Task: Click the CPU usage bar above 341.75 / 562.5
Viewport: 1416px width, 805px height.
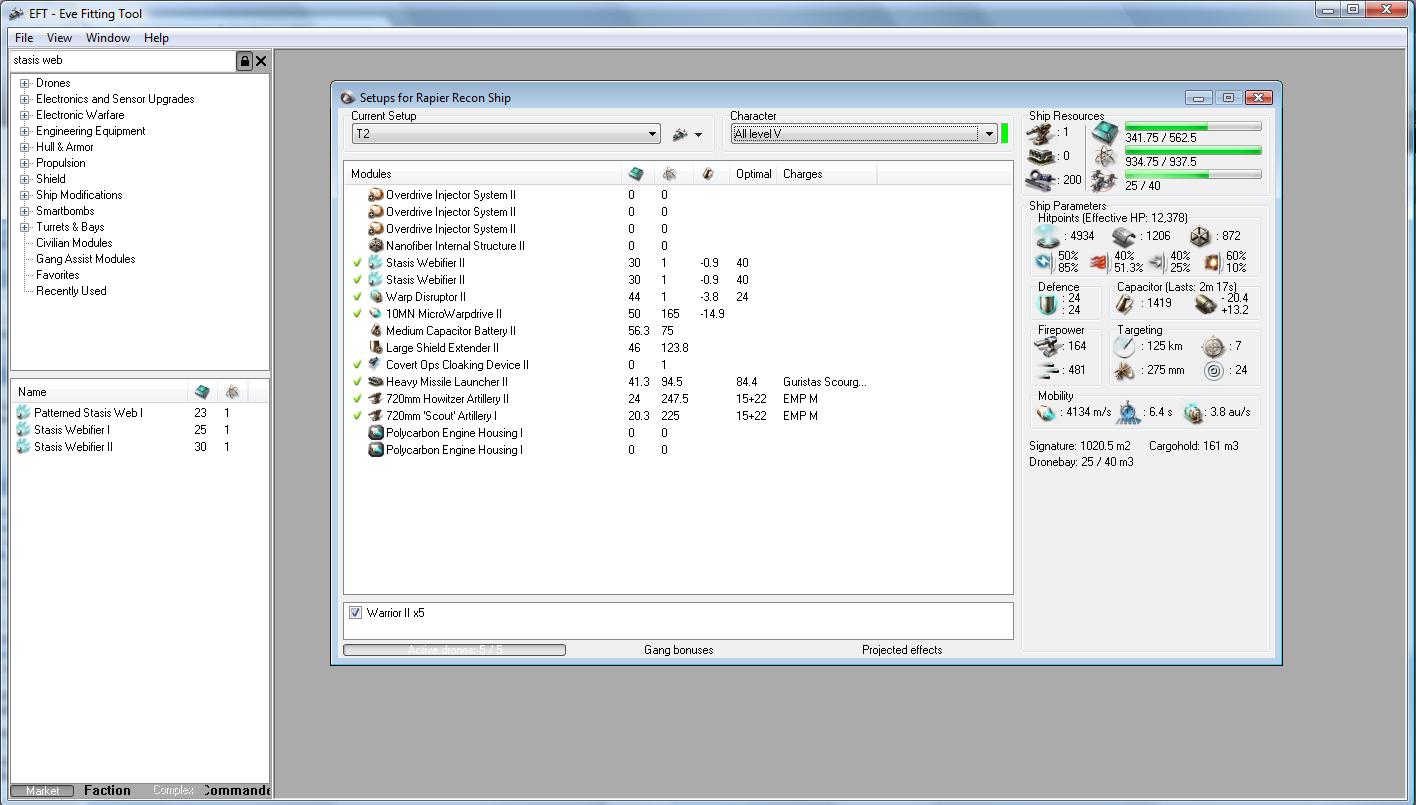Action: pyautogui.click(x=1193, y=127)
